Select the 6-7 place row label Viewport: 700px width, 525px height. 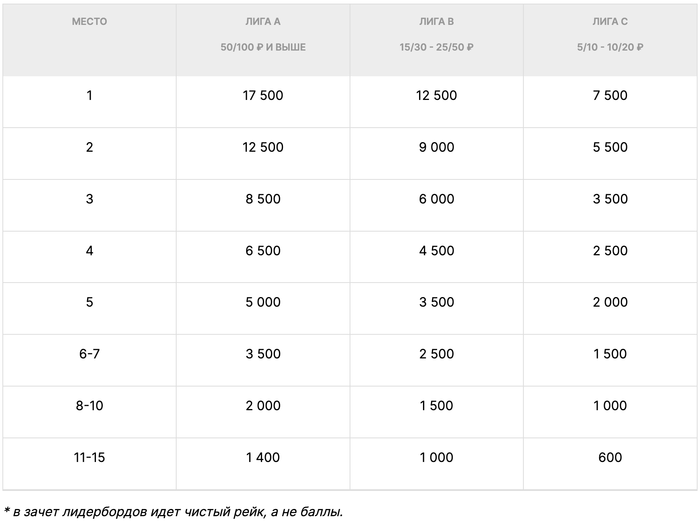(89, 354)
